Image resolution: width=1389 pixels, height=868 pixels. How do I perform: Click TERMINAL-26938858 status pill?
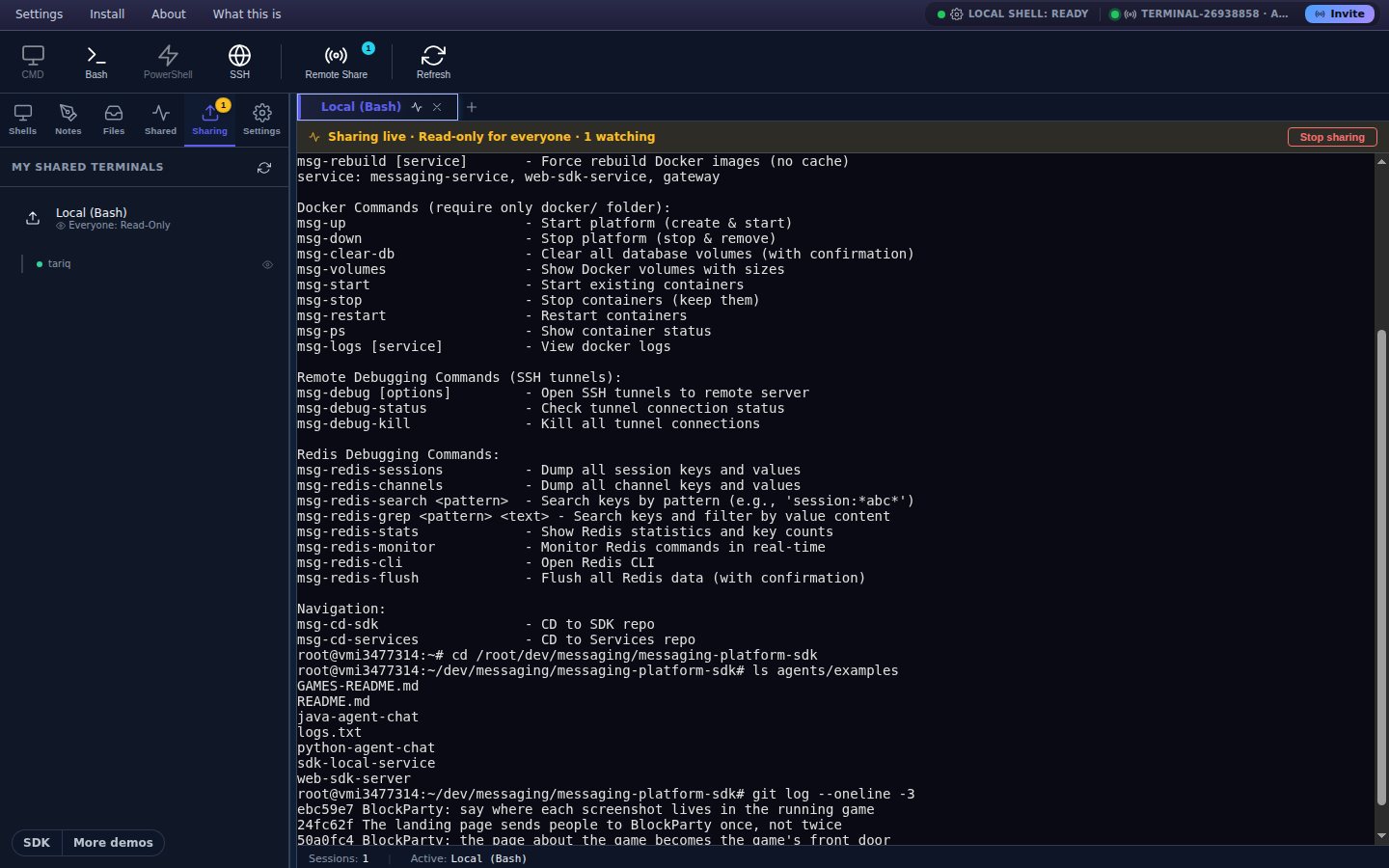pos(1201,14)
